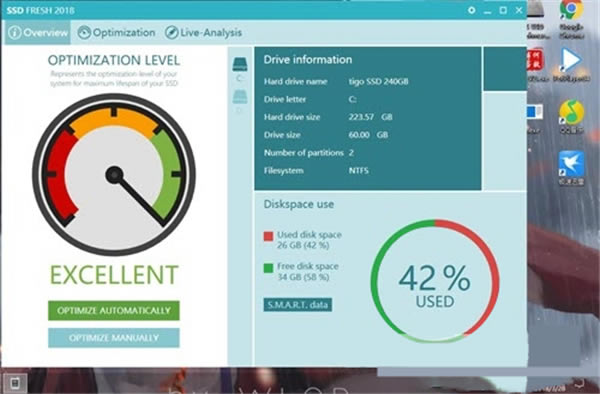The image size is (600, 394).
Task: Open settings gear in SSD Fresh title bar
Action: pyautogui.click(x=471, y=10)
